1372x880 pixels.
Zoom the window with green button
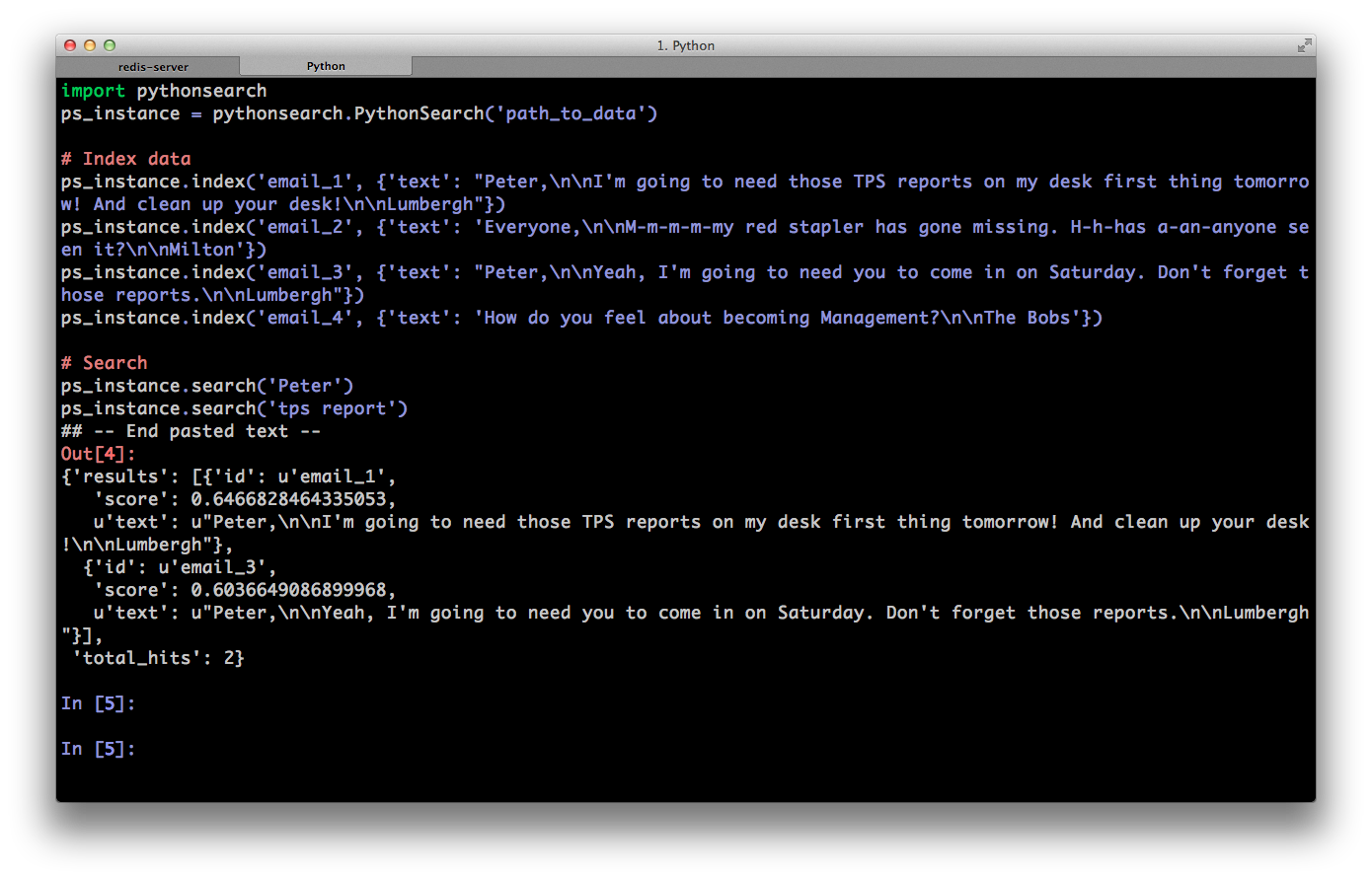point(110,45)
